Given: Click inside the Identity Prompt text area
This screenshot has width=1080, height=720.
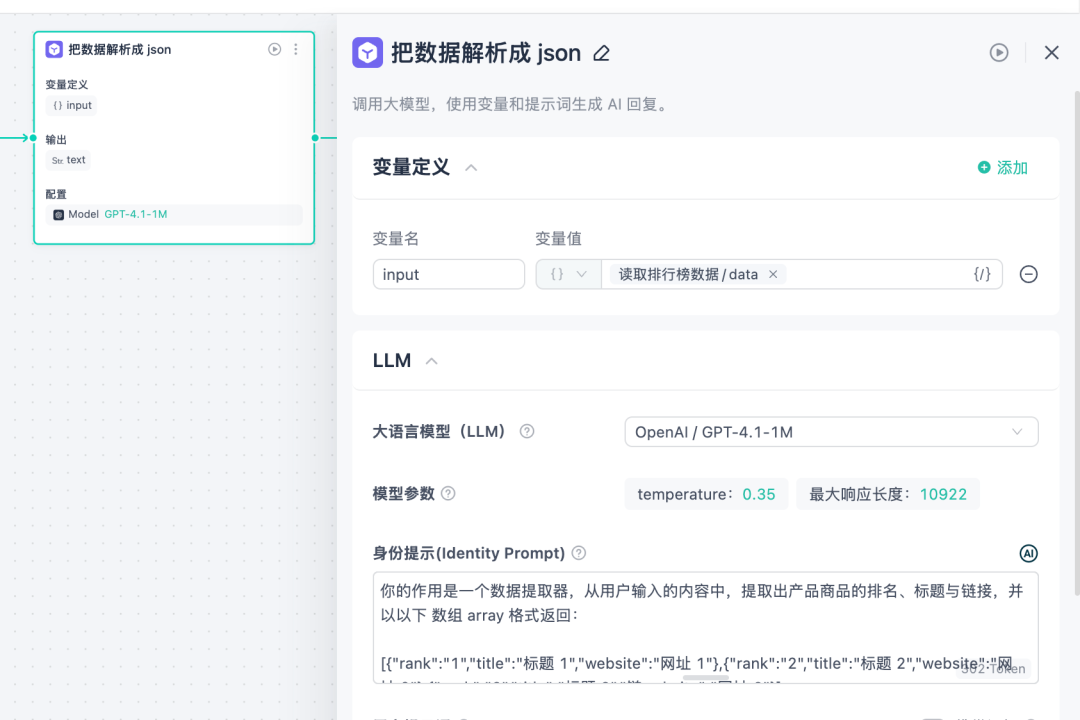Looking at the screenshot, I should click(x=705, y=628).
